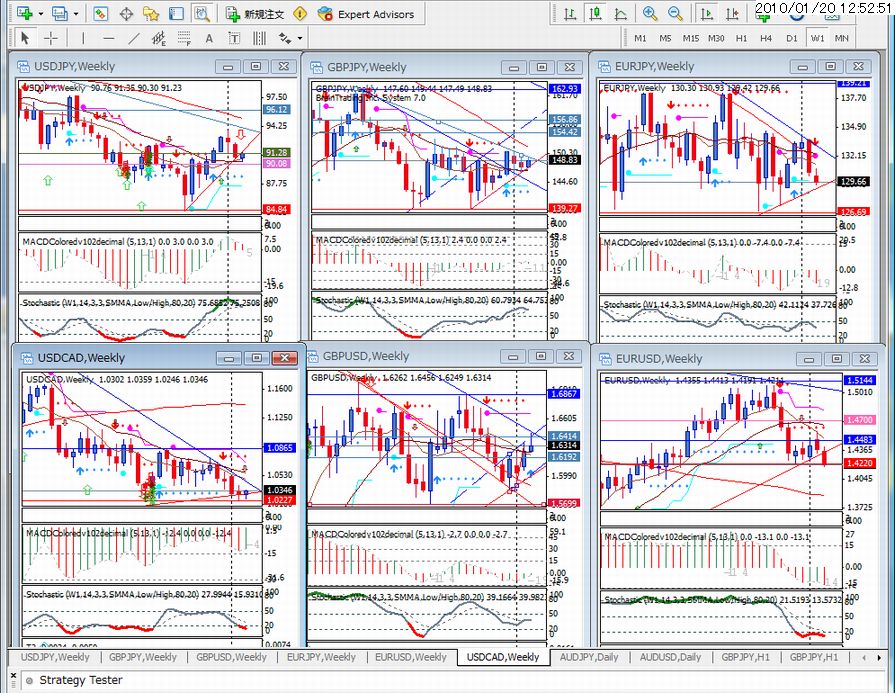Viewport: 895px width, 693px height.
Task: Close the Strategy Tester panel
Action: click(13, 676)
